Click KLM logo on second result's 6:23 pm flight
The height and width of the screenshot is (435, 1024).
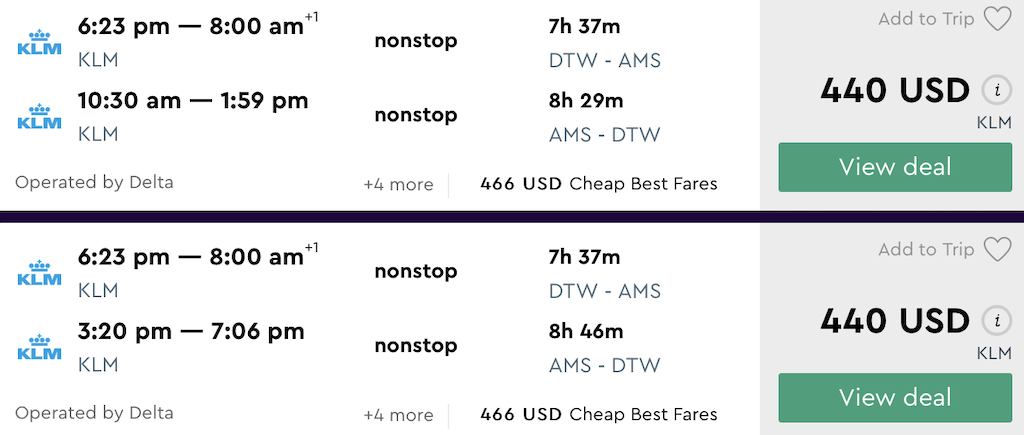click(x=39, y=273)
